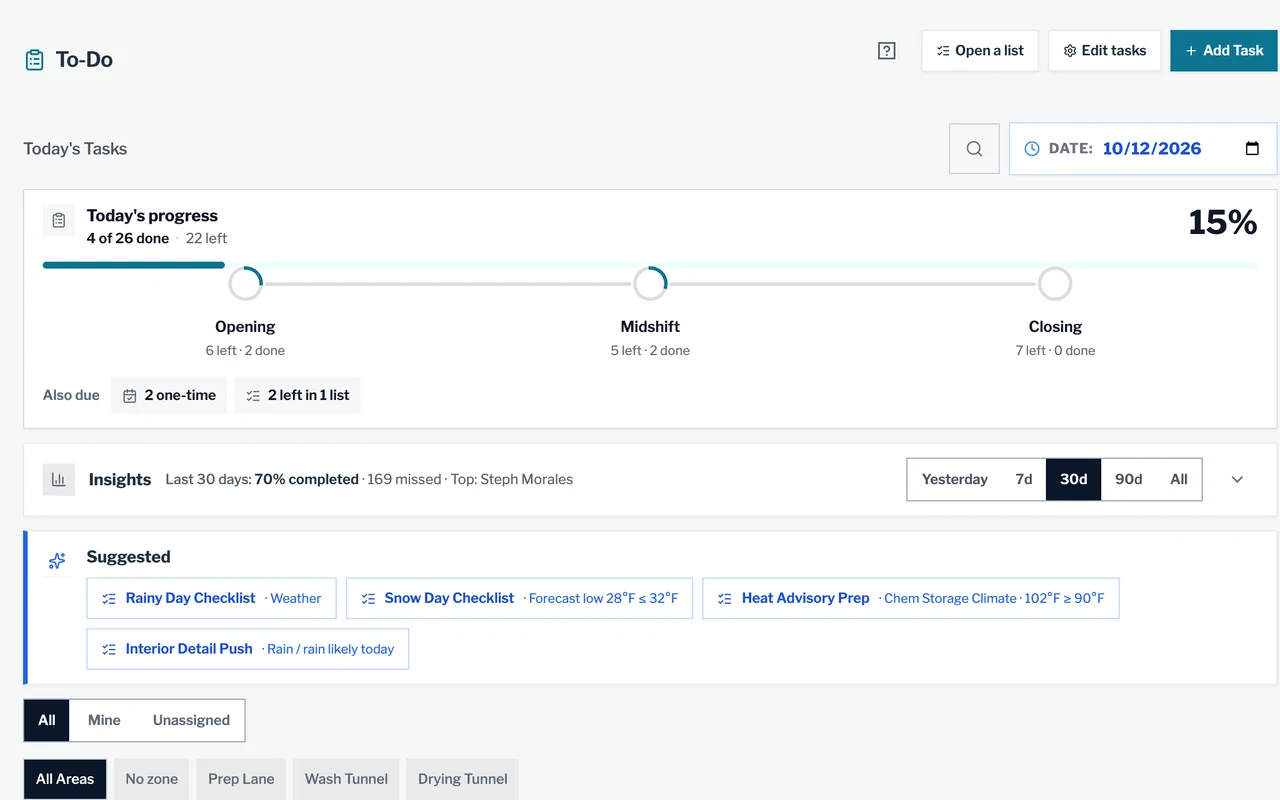Open the Heat Advisory Prep suggestion
Viewport: 1280px width, 800px height.
911,598
